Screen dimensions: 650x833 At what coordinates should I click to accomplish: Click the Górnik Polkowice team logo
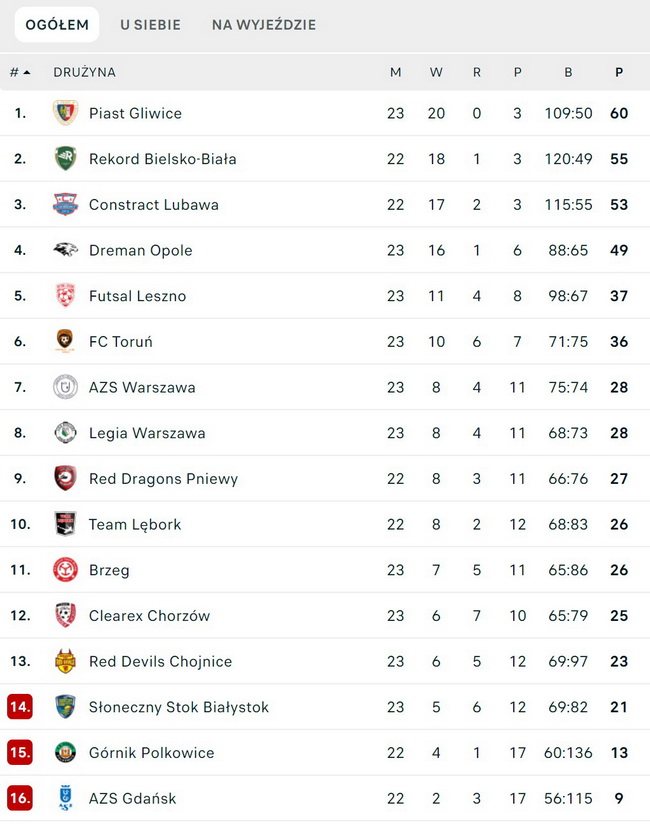(65, 753)
